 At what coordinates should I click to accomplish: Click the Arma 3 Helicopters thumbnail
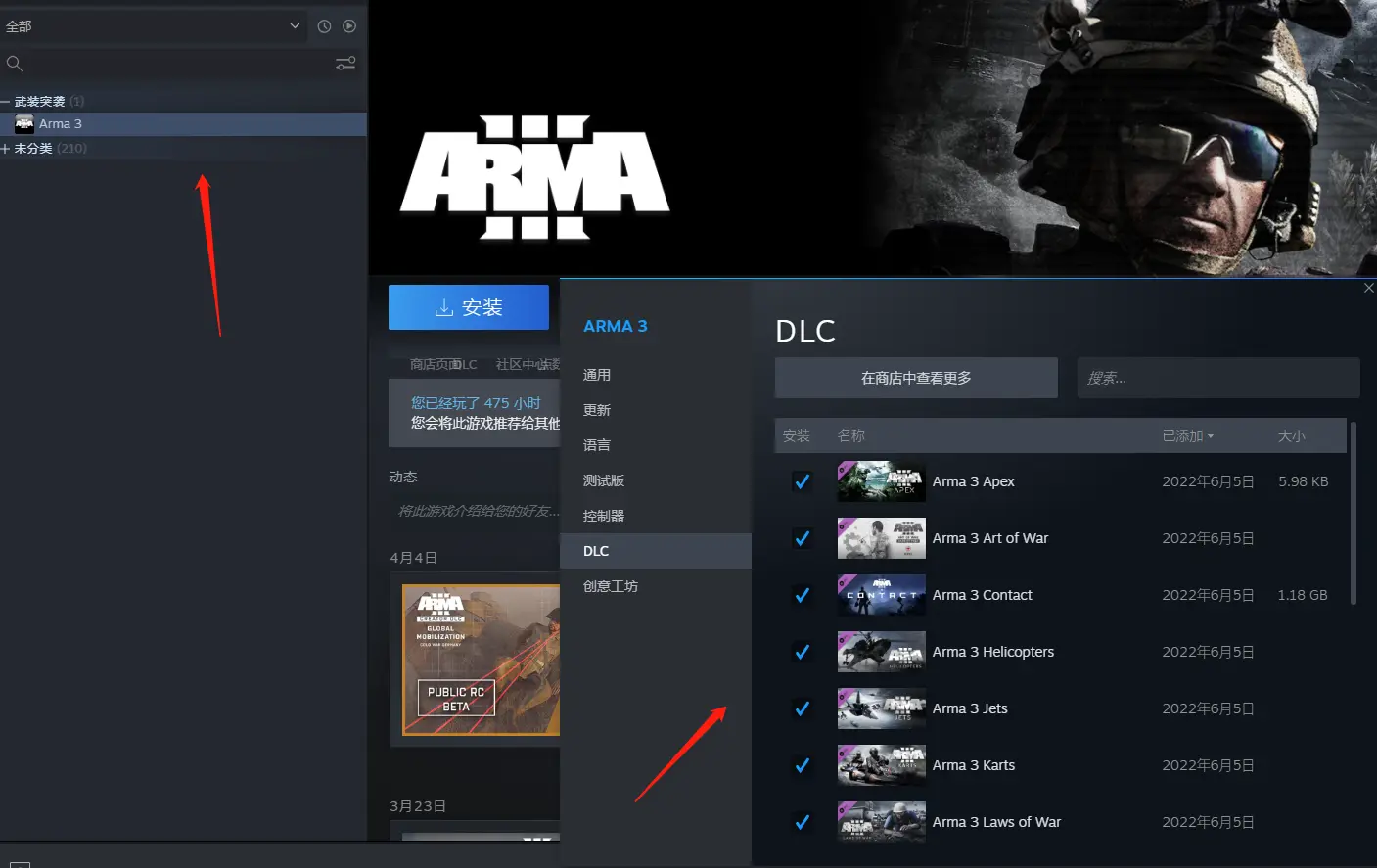pyautogui.click(x=882, y=652)
